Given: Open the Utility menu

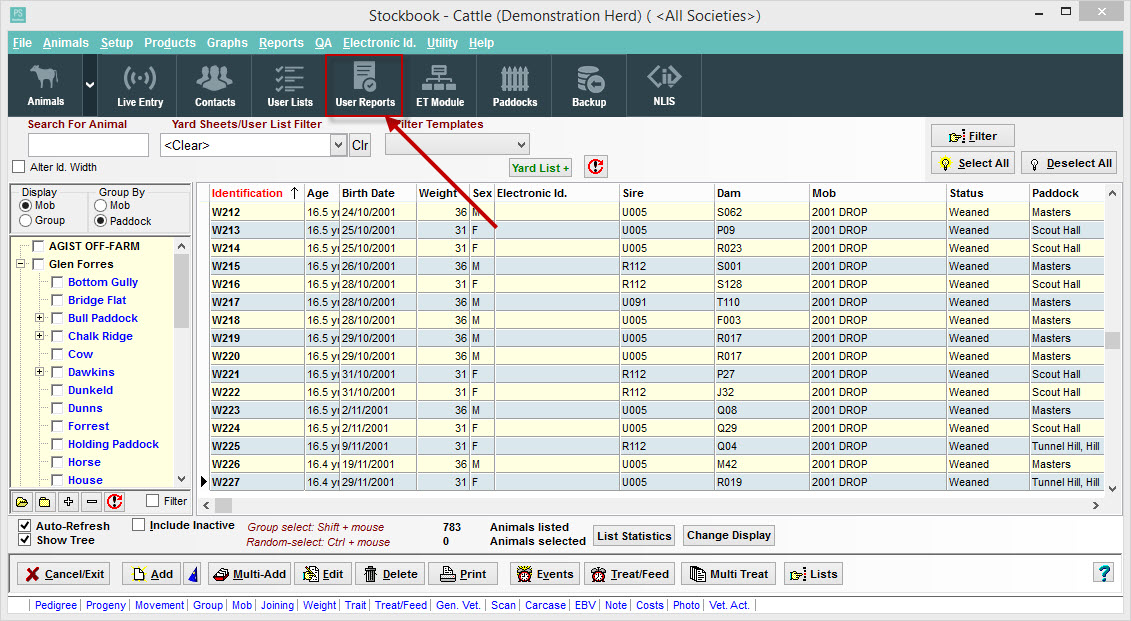Looking at the screenshot, I should coord(442,43).
